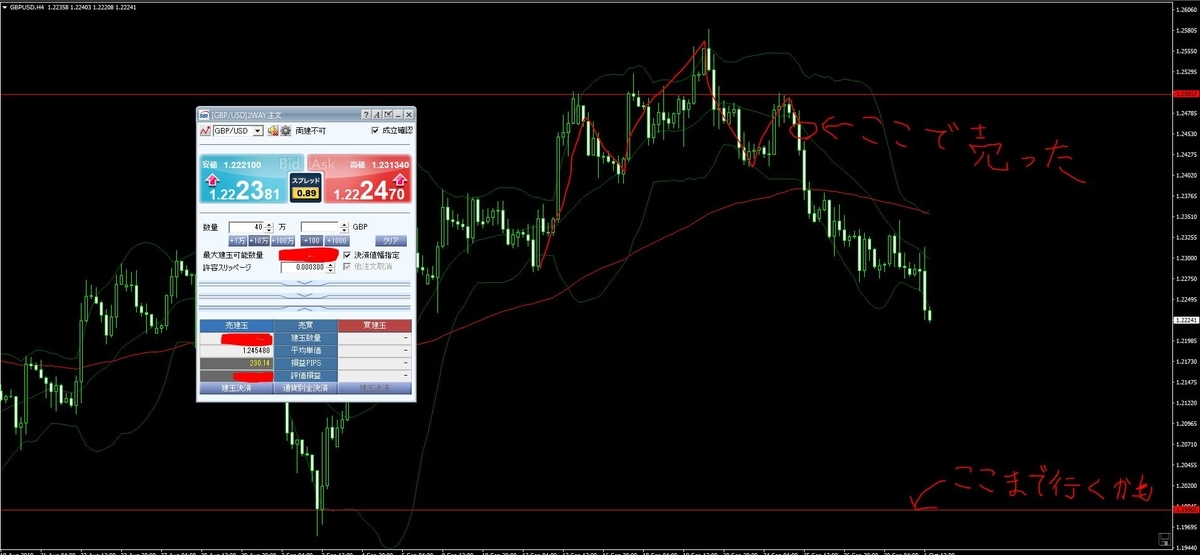Click the スプレッド 0.89 indicator
The width and height of the screenshot is (1200, 555).
[x=305, y=186]
